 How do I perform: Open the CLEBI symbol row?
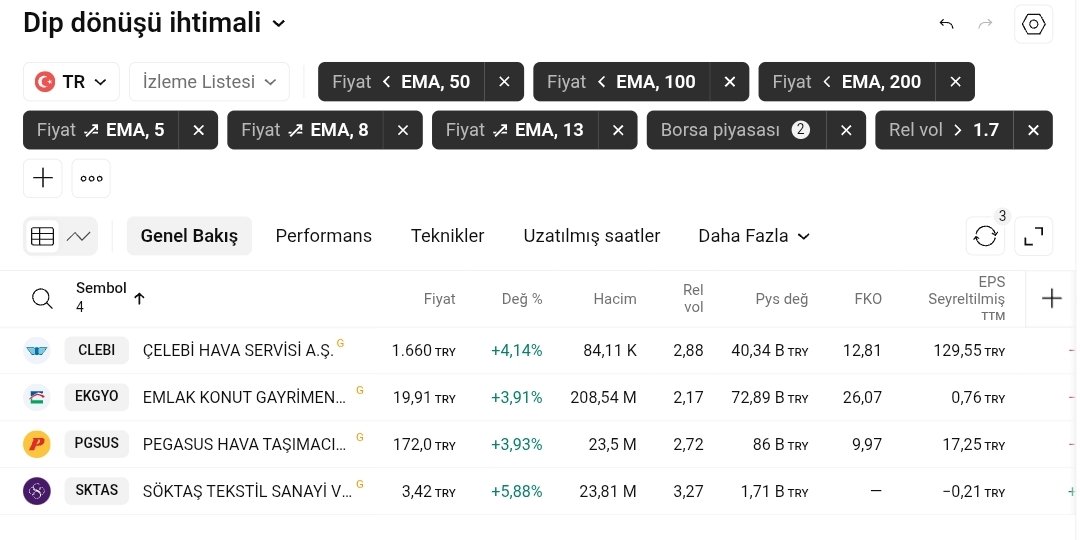click(537, 351)
